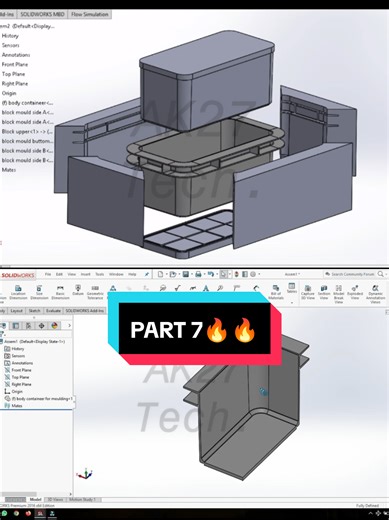Viewport: 389px width, 520px height.
Task: Click the New document icon
Action: 160,274
